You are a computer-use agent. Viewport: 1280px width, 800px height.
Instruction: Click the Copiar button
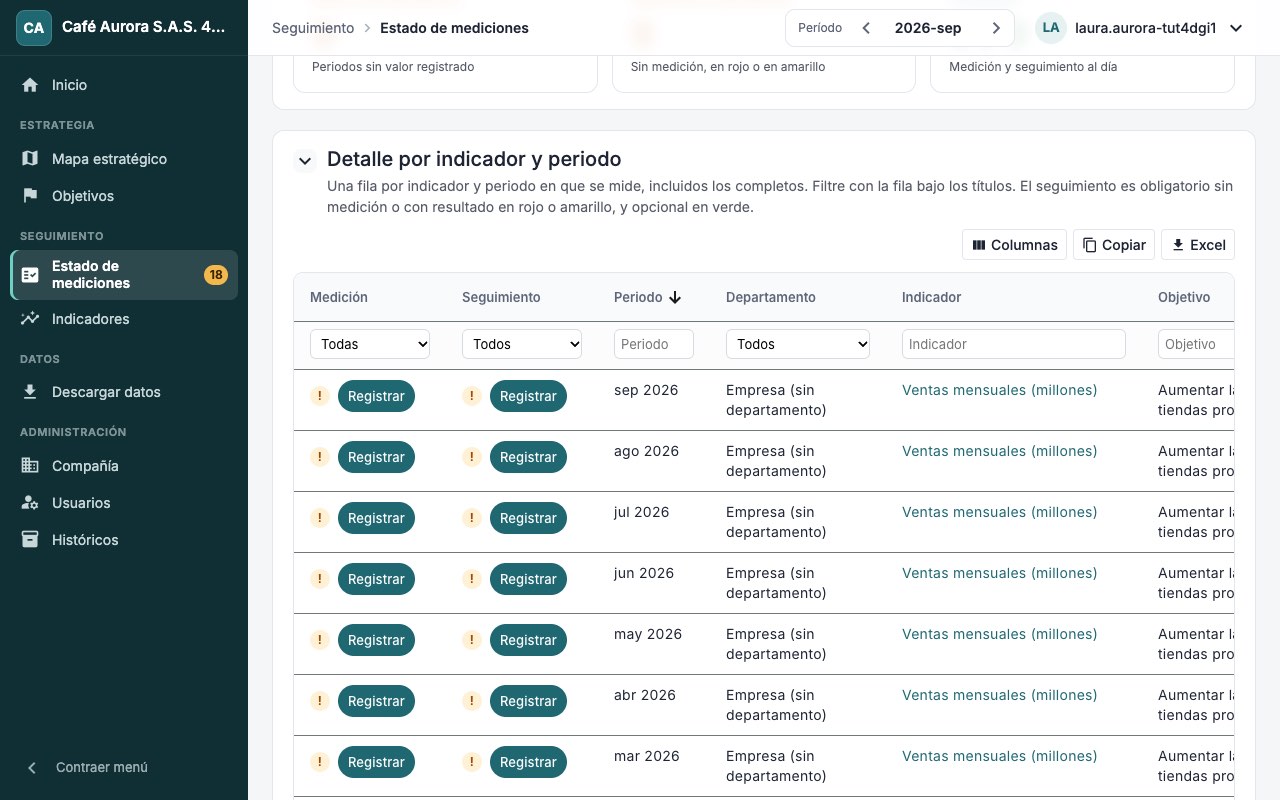click(x=1114, y=245)
